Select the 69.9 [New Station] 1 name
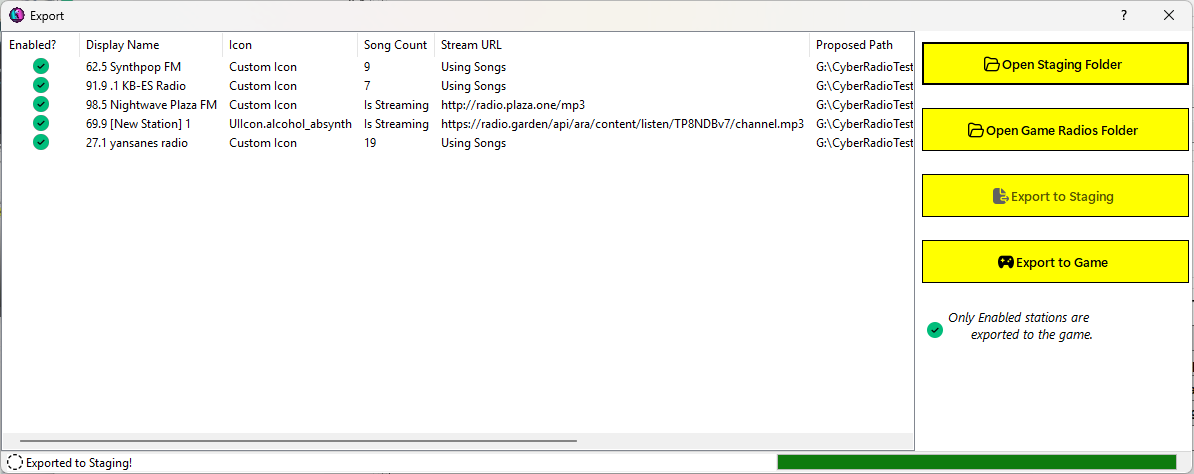The height and width of the screenshot is (474, 1194). click(138, 124)
